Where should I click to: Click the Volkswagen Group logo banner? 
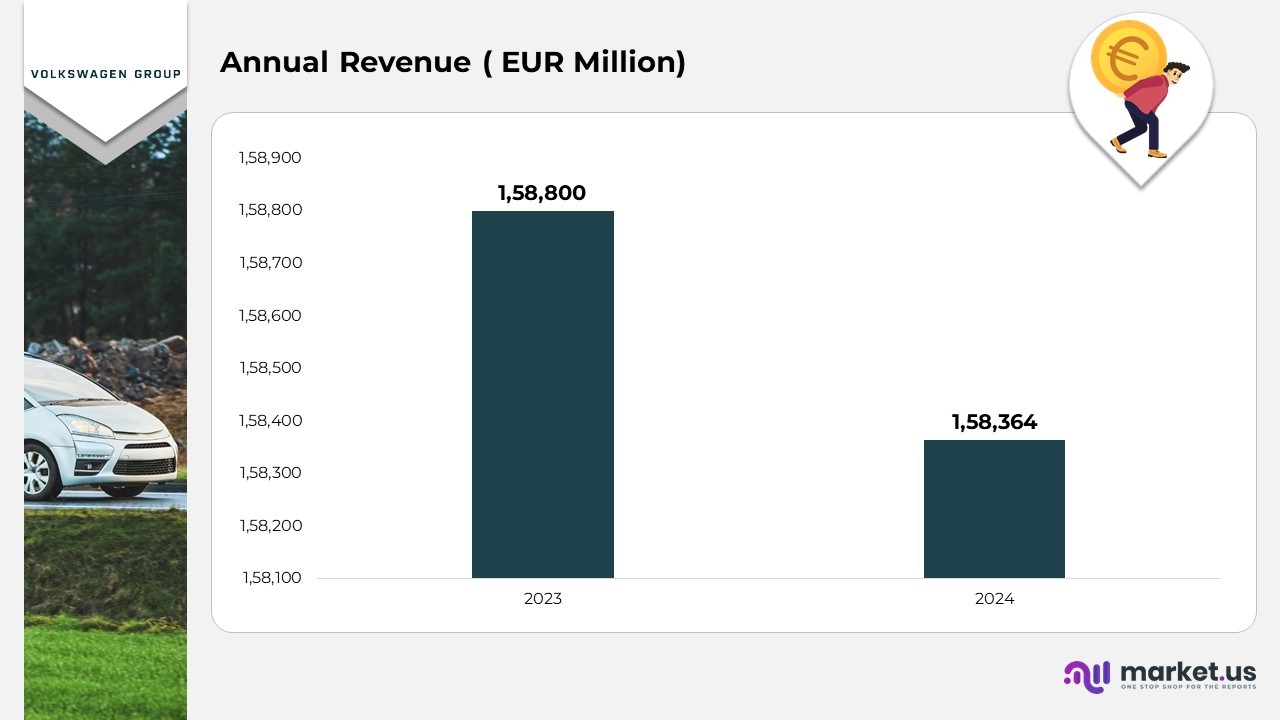pyautogui.click(x=105, y=74)
